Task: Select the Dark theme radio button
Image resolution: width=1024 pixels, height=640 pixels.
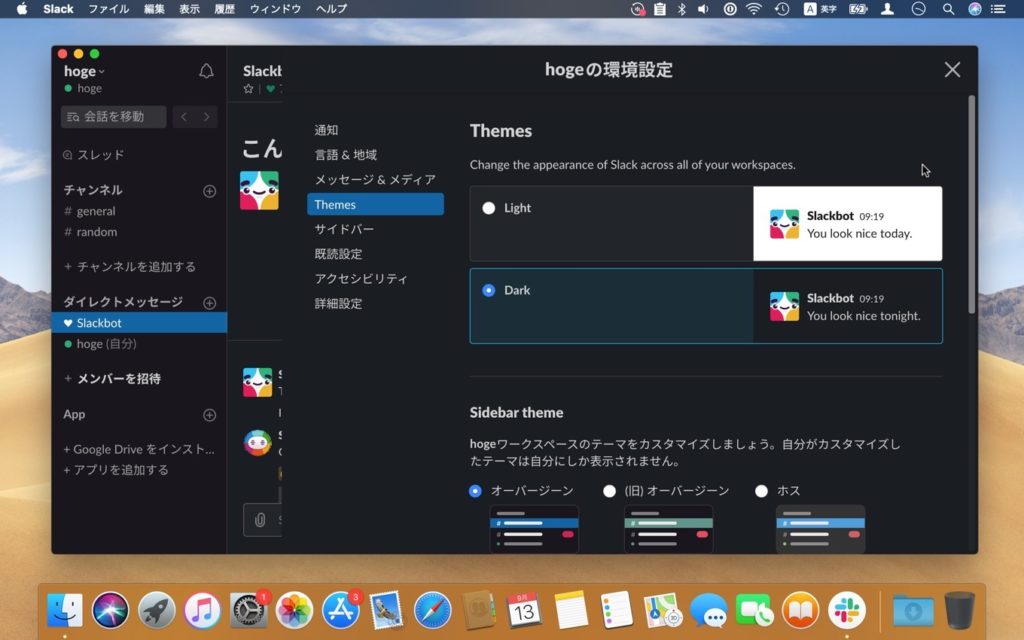Action: pos(488,290)
